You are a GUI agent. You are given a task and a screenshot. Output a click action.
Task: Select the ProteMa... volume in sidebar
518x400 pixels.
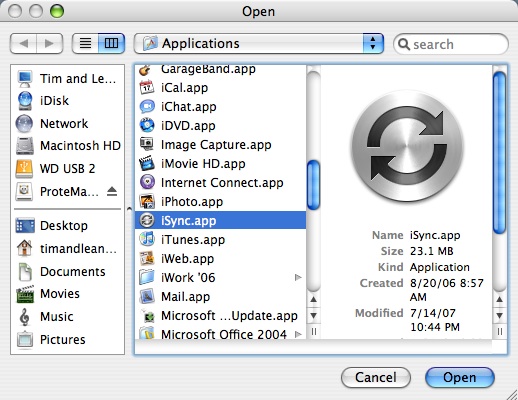69,192
